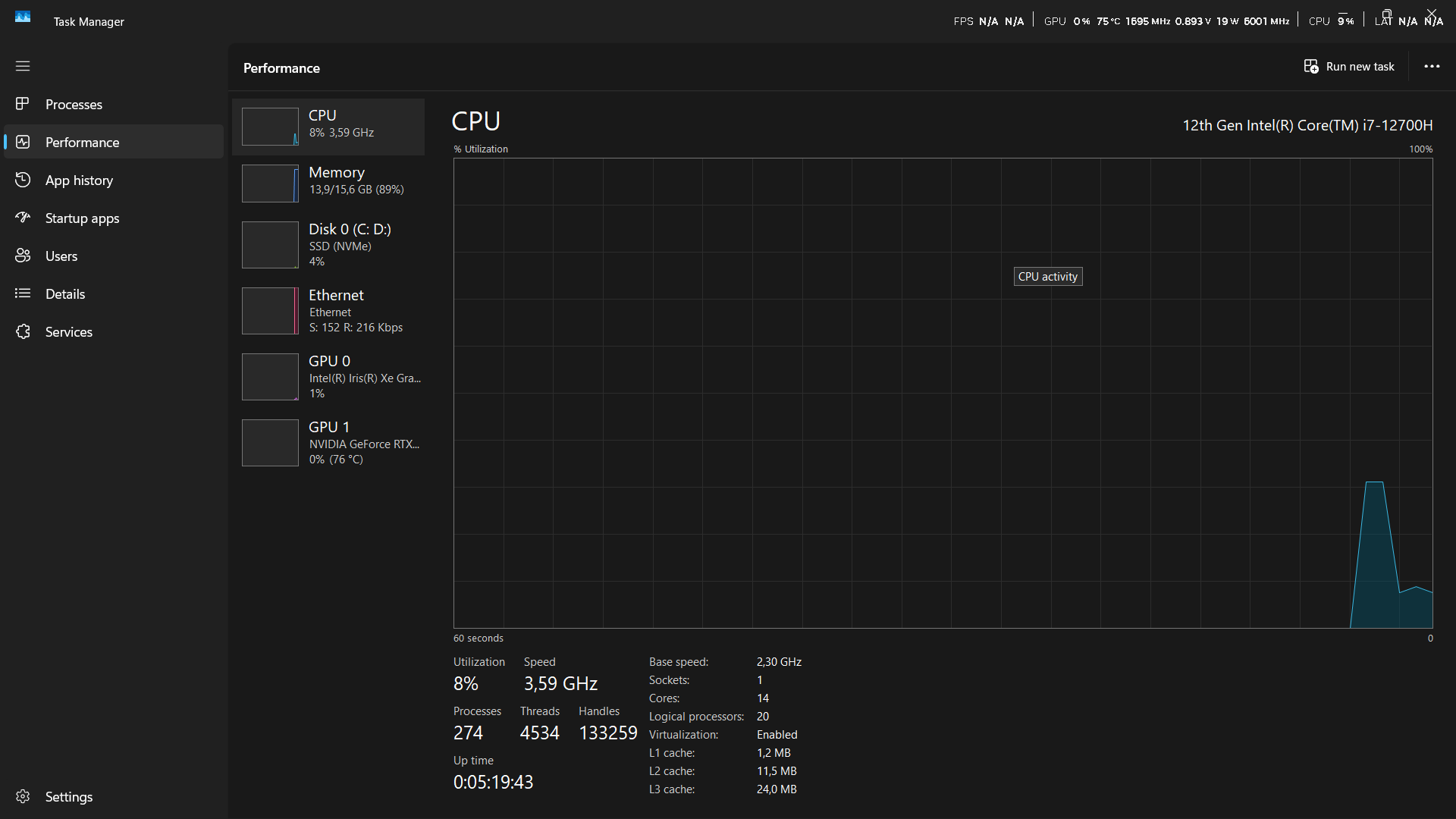Open the Services puzzle icon
Image resolution: width=1456 pixels, height=819 pixels.
point(23,331)
